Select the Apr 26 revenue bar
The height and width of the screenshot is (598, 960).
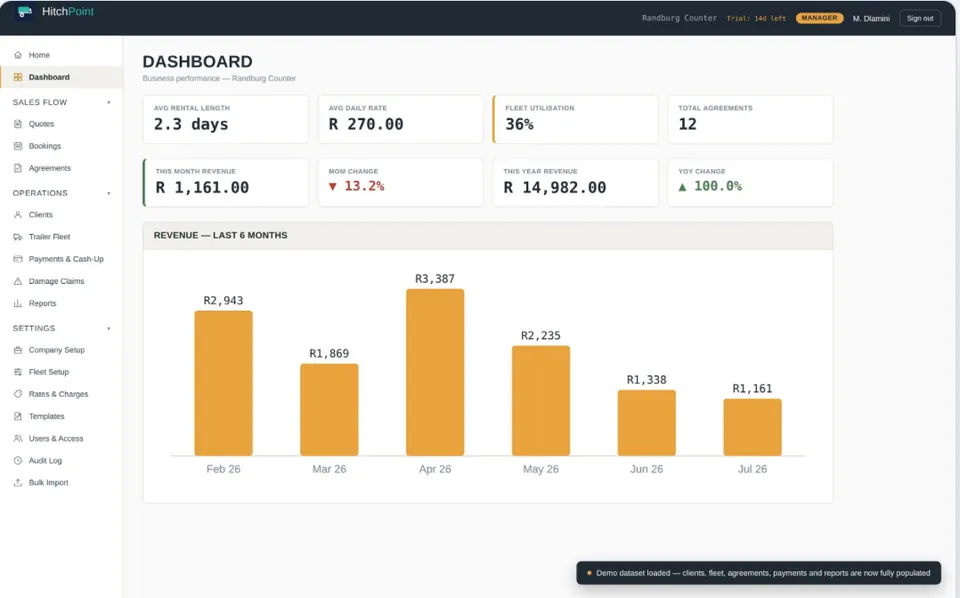pyautogui.click(x=435, y=372)
